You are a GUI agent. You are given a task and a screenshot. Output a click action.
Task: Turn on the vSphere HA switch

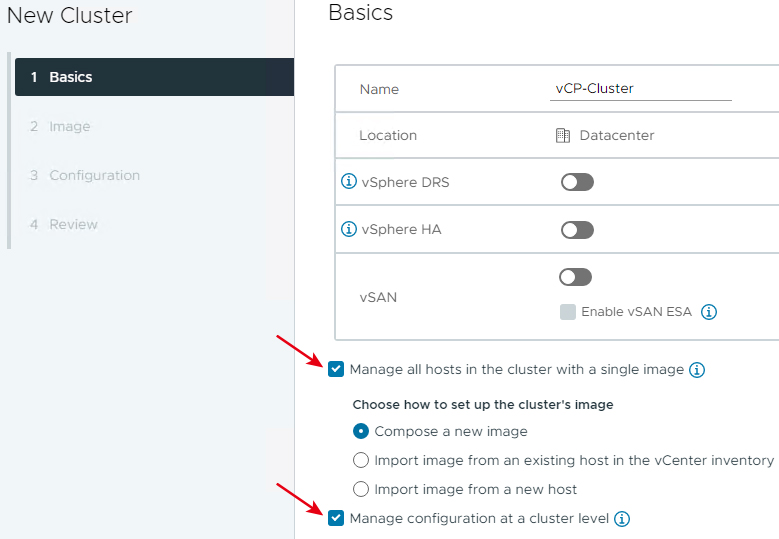pos(577,230)
